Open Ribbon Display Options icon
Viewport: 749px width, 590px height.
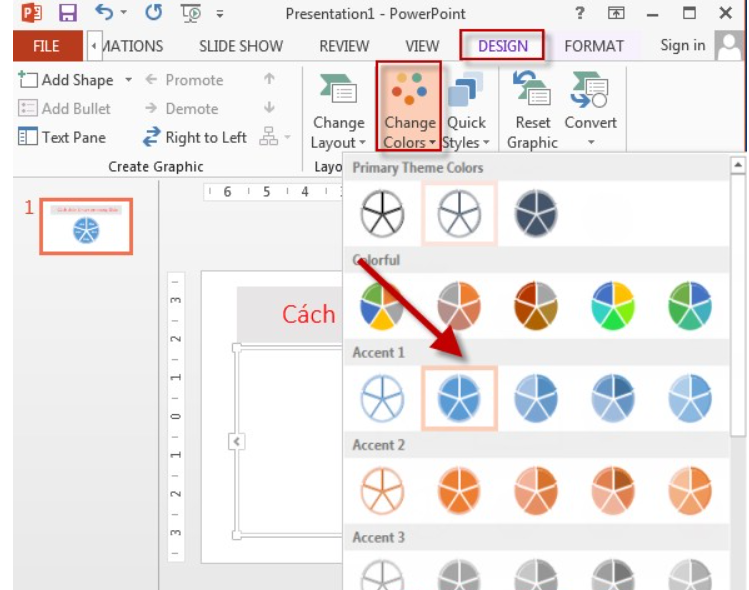[x=616, y=13]
